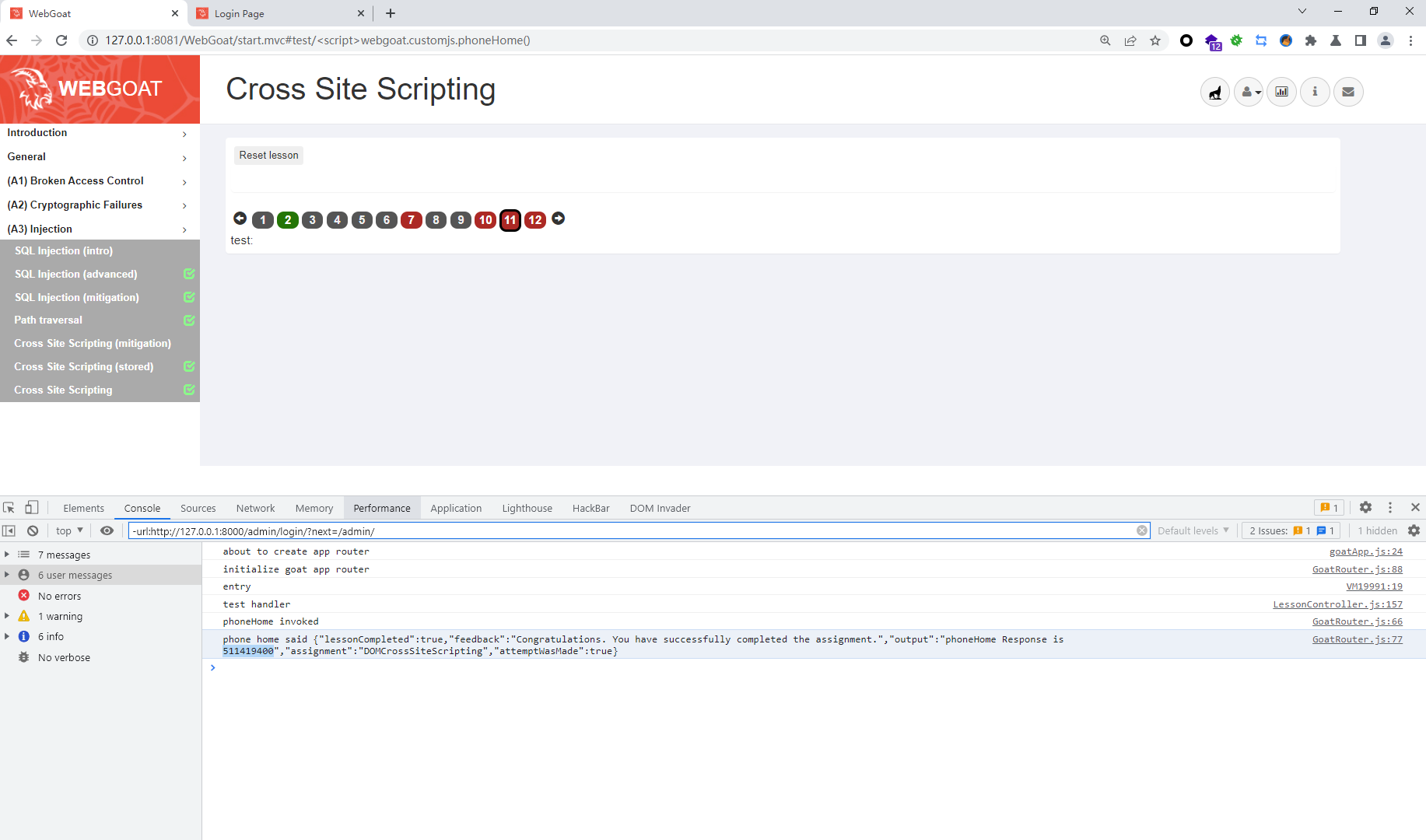Open the GoatRouter.js:77 source link
The width and height of the screenshot is (1426, 840).
point(1357,639)
